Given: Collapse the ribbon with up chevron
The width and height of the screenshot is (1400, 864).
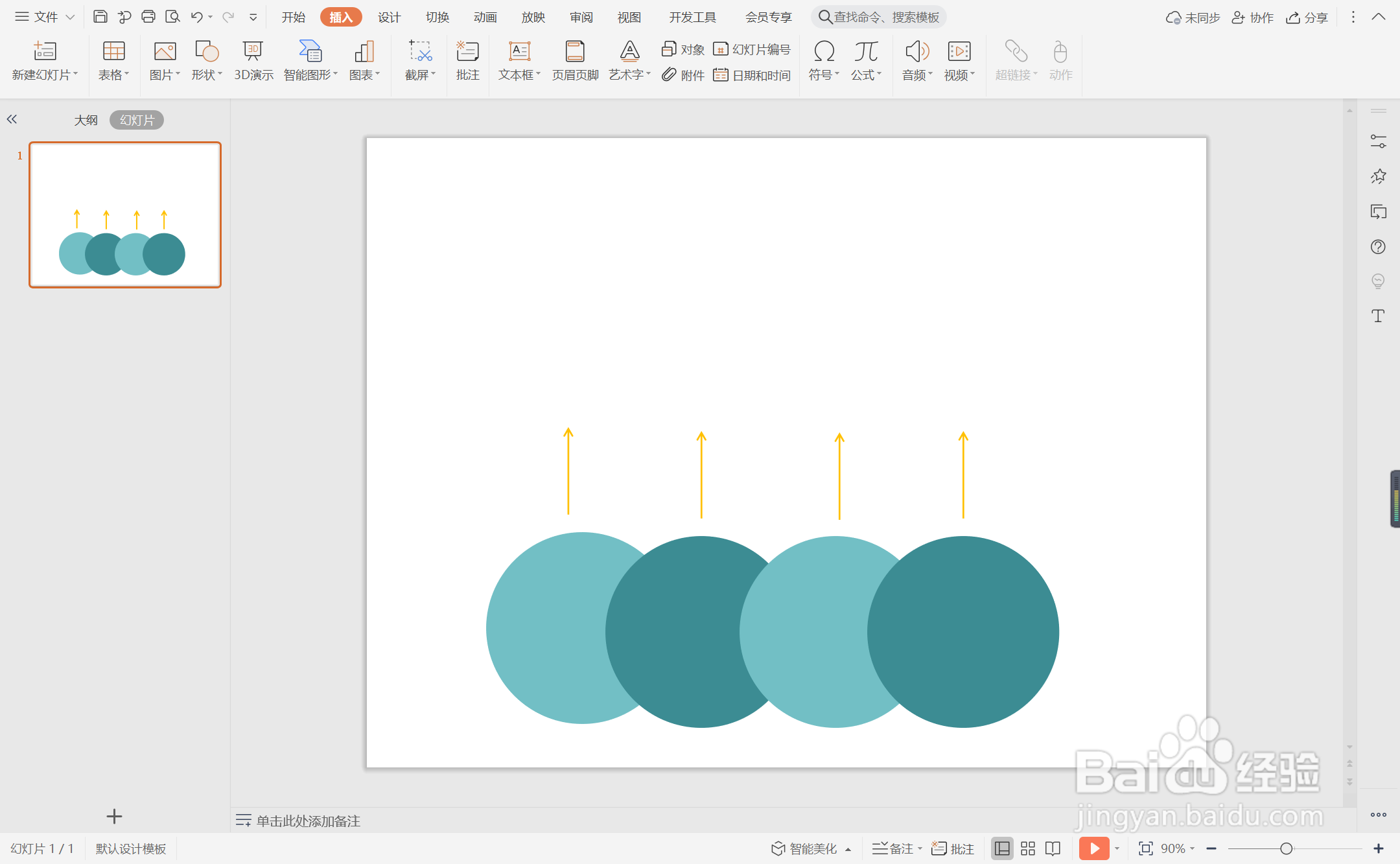Looking at the screenshot, I should point(1379,18).
